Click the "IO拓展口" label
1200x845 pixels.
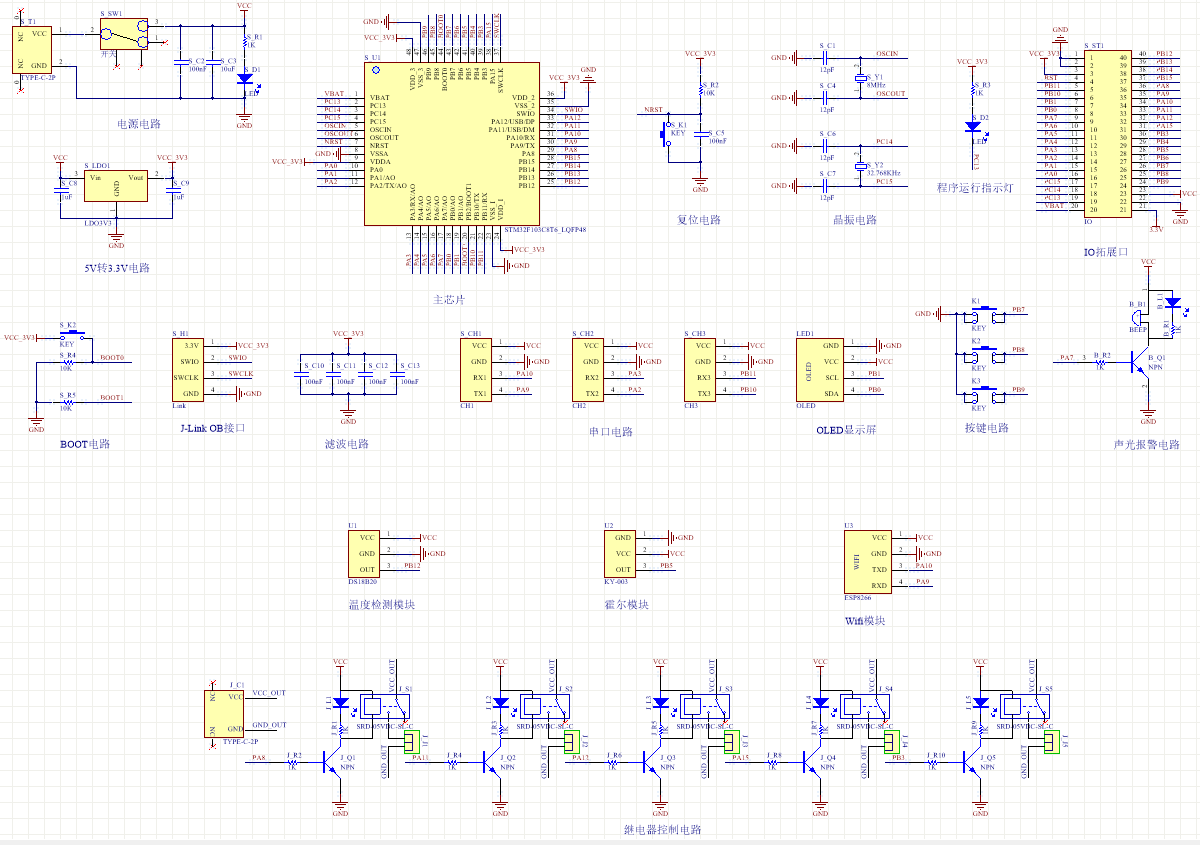pos(1107,252)
